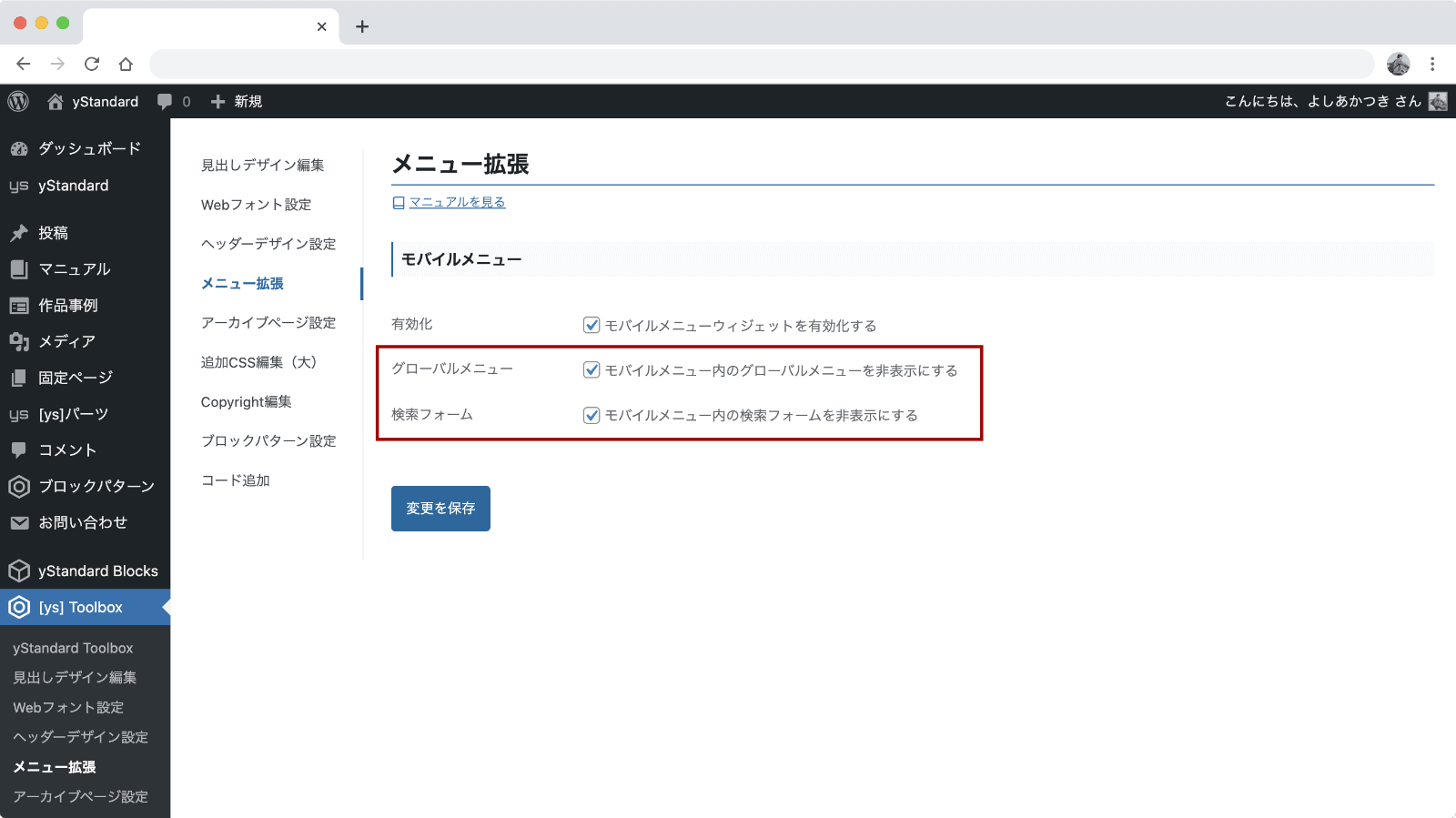Open アーカイブページ設定 in sidebar submenu
The width and height of the screenshot is (1456, 818).
80,796
